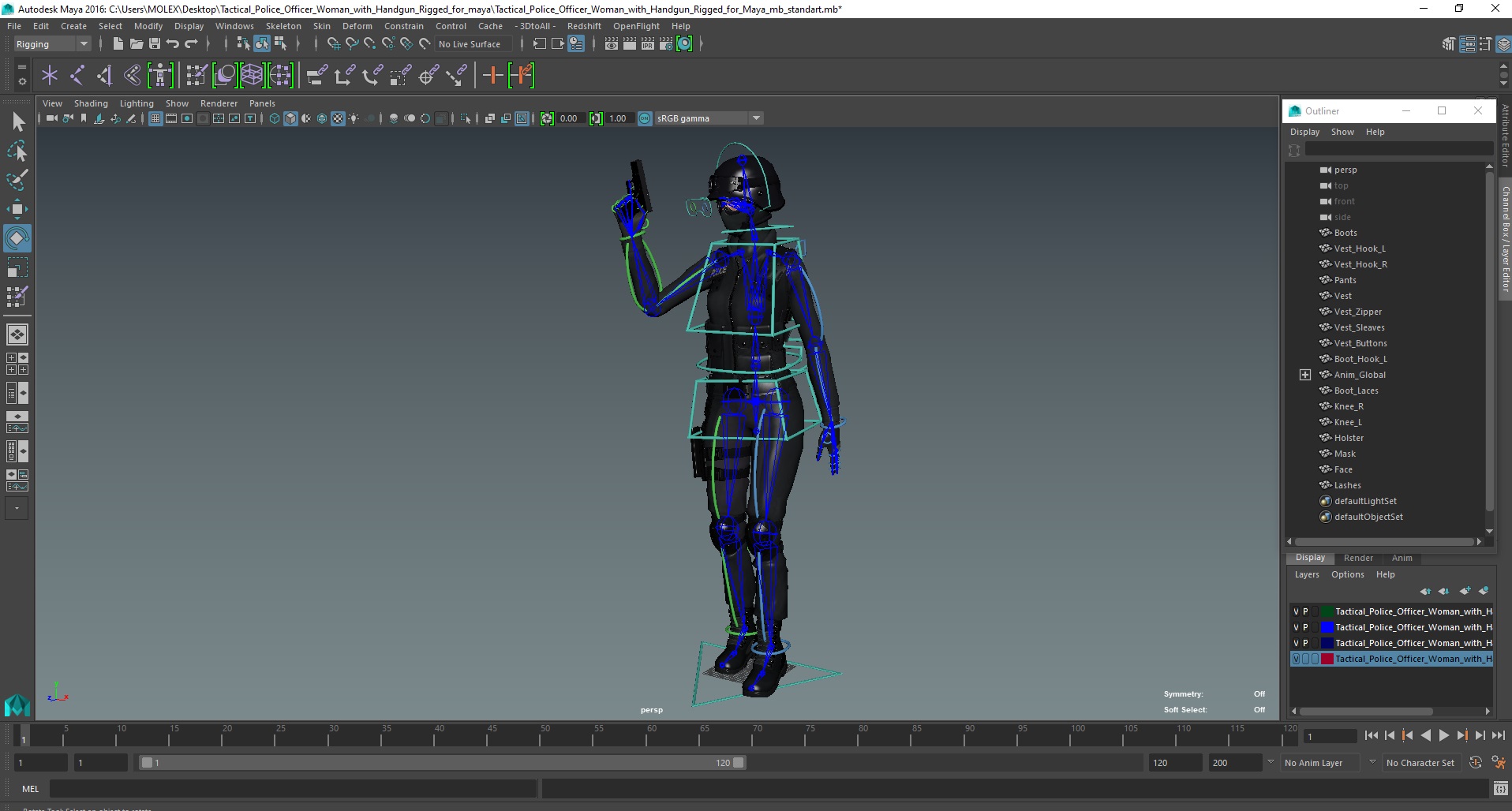Select the Holster node in Outliner

1349,438
